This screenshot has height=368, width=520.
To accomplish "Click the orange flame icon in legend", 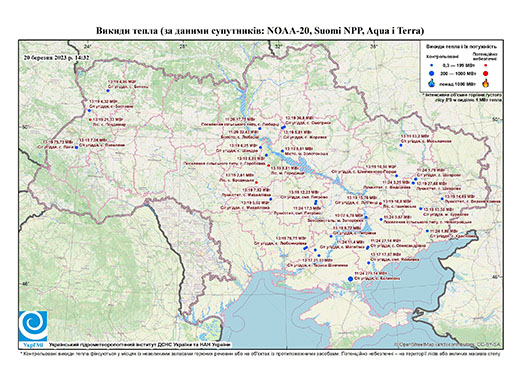I will point(486,83).
